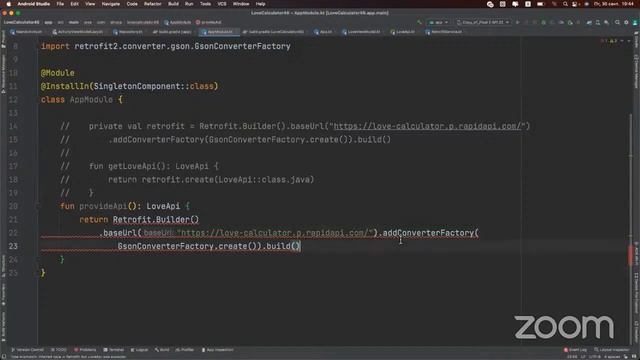Open the Problems tool window
Viewport: 640px width, 360px height.
tap(85, 350)
